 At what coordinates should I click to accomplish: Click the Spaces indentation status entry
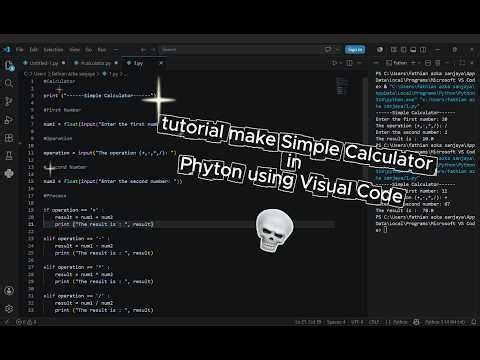click(336, 322)
